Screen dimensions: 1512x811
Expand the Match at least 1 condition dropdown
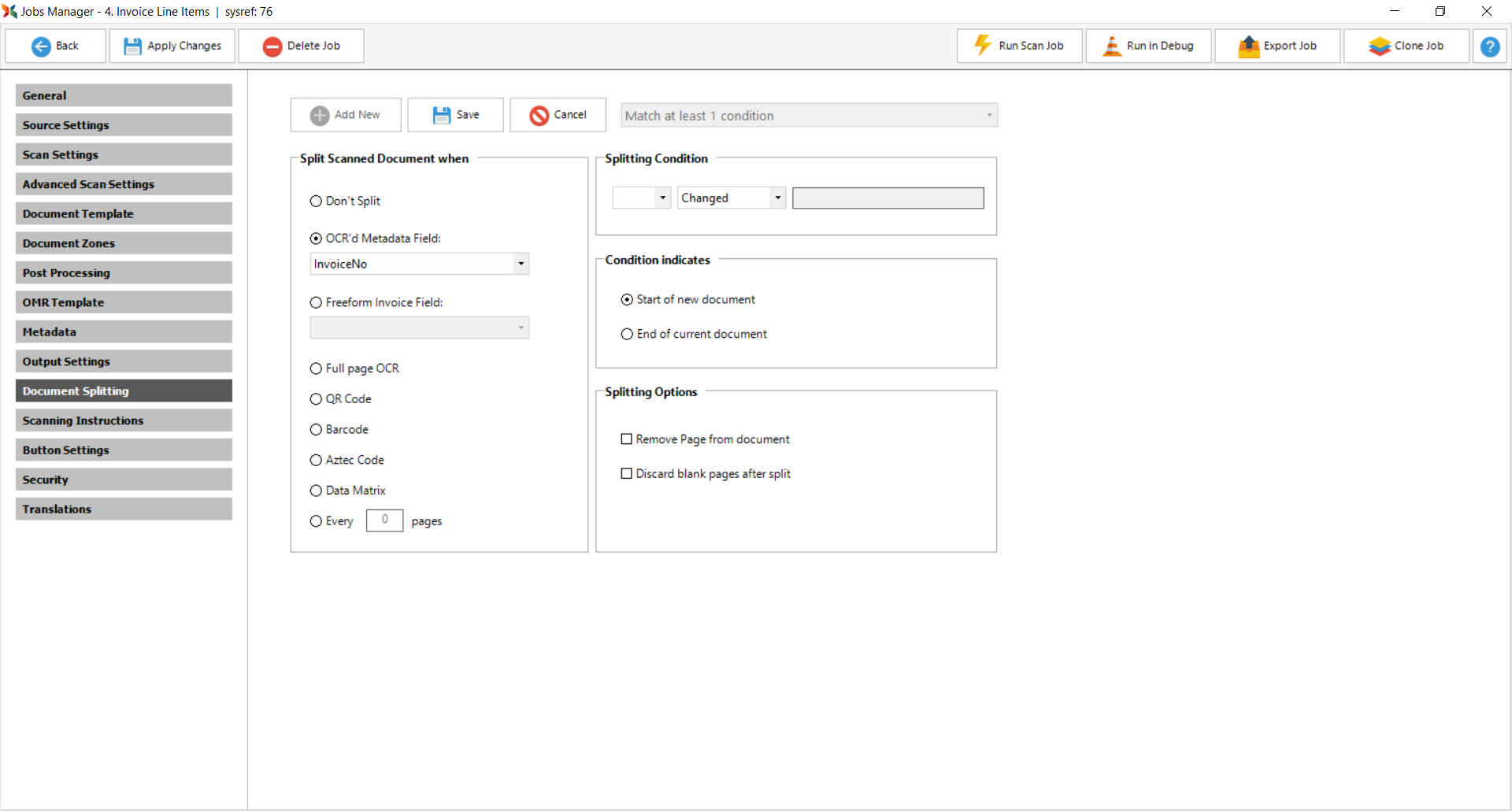989,116
